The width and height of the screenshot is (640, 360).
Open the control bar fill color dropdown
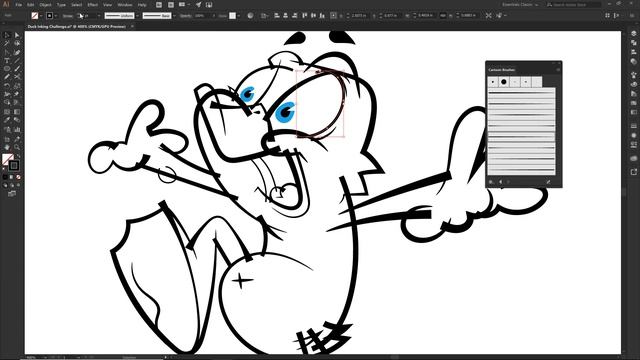[x=41, y=16]
